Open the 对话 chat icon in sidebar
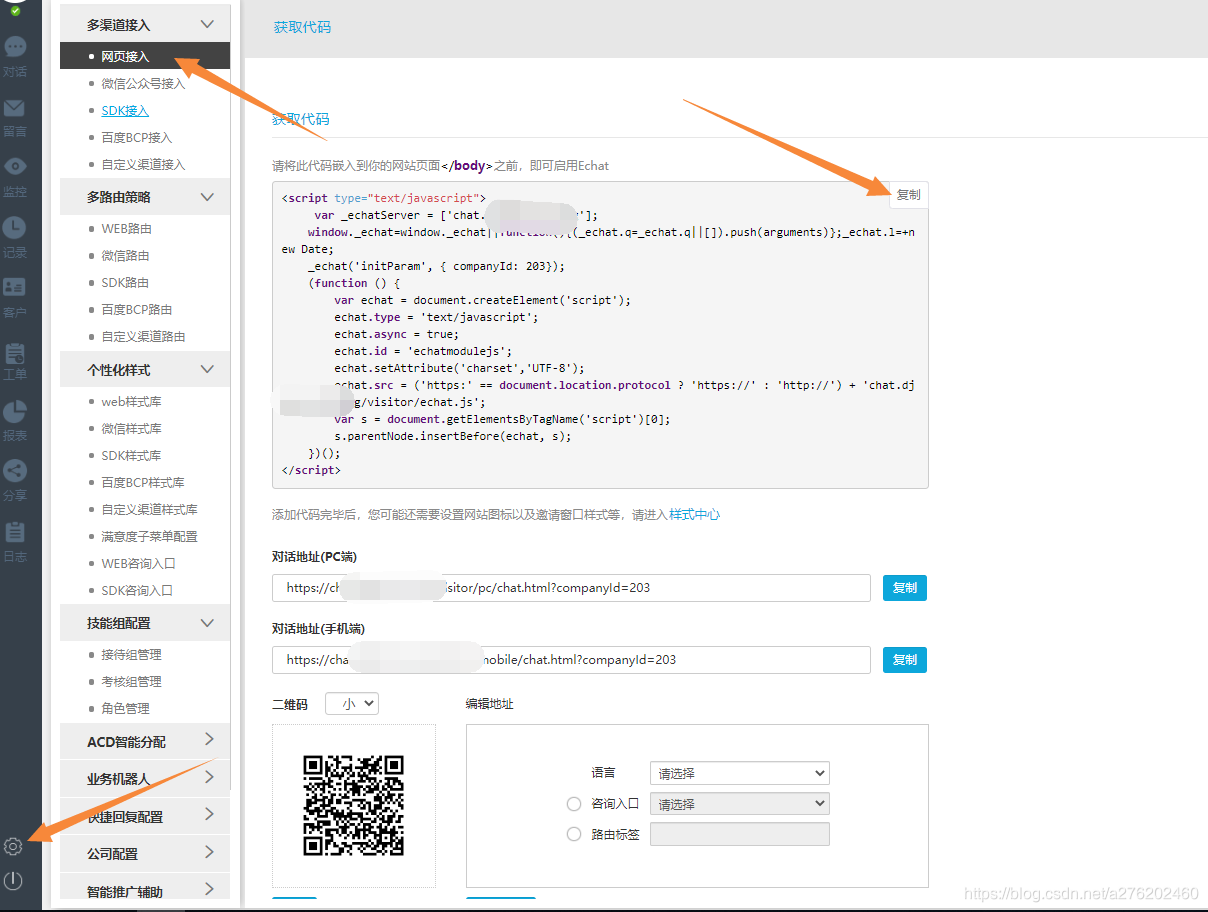Screen dimensions: 1208x912 coord(15,47)
